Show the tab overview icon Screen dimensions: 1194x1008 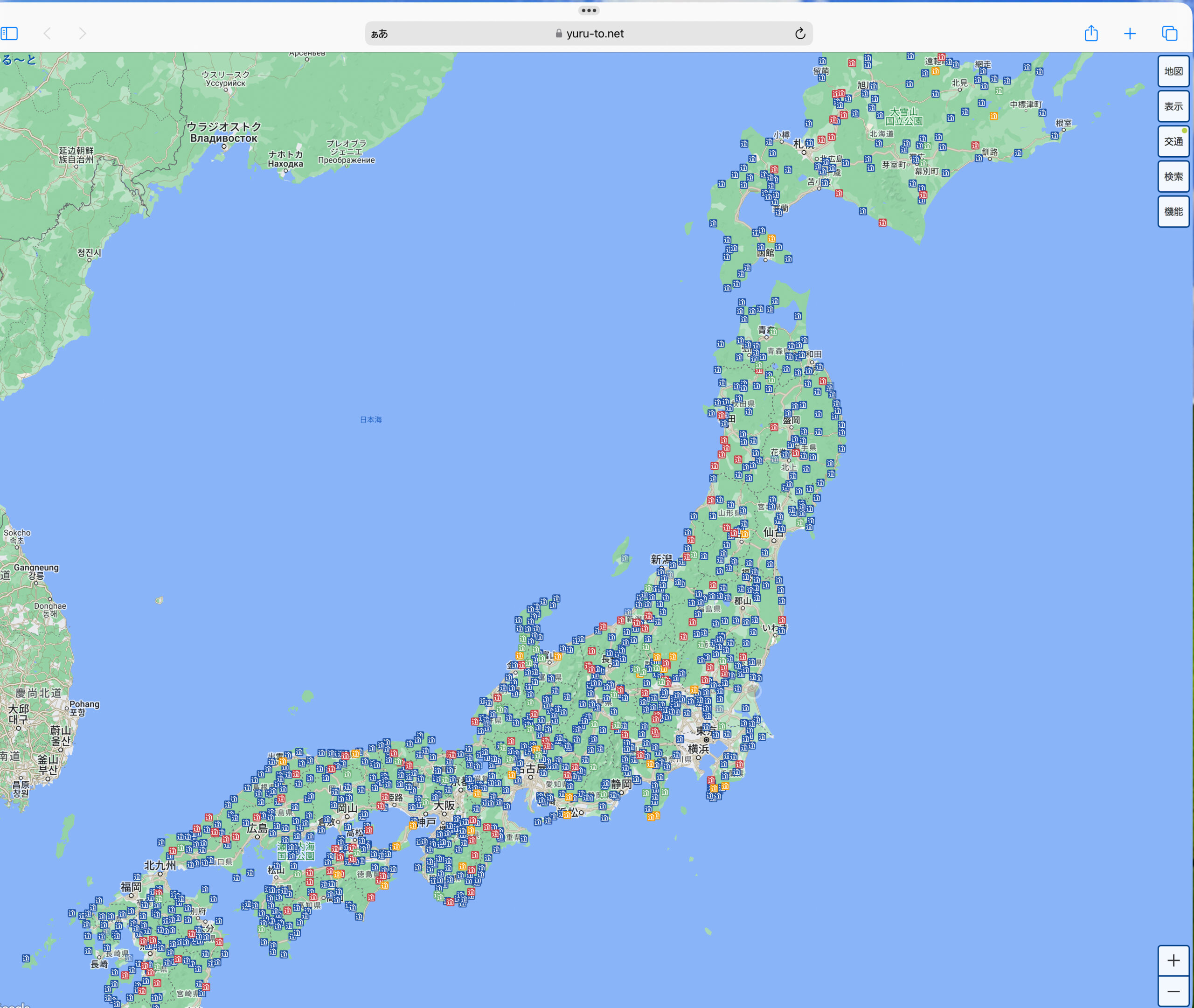point(1169,34)
